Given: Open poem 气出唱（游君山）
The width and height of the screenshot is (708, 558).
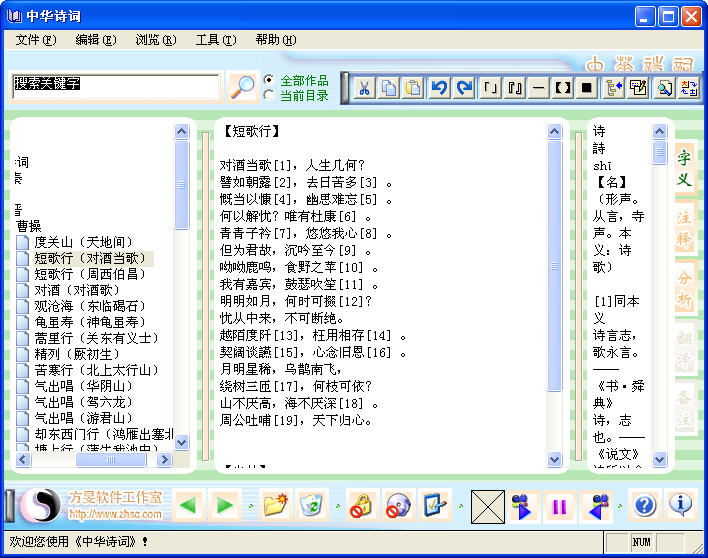Looking at the screenshot, I should pos(84,418).
